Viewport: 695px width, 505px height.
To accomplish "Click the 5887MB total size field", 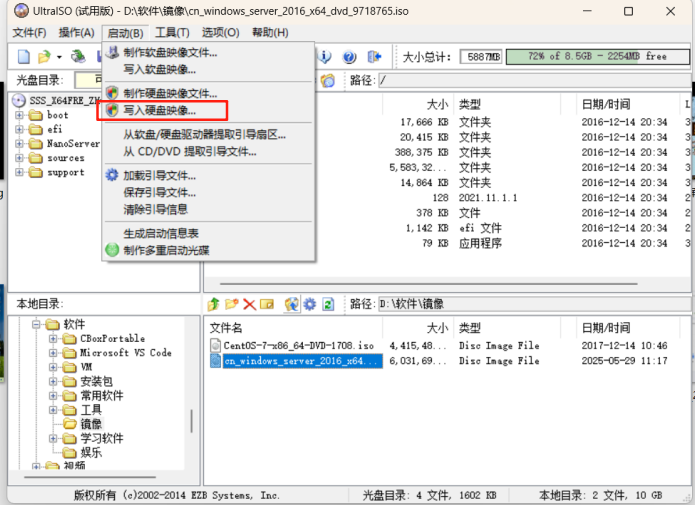I will 481,57.
